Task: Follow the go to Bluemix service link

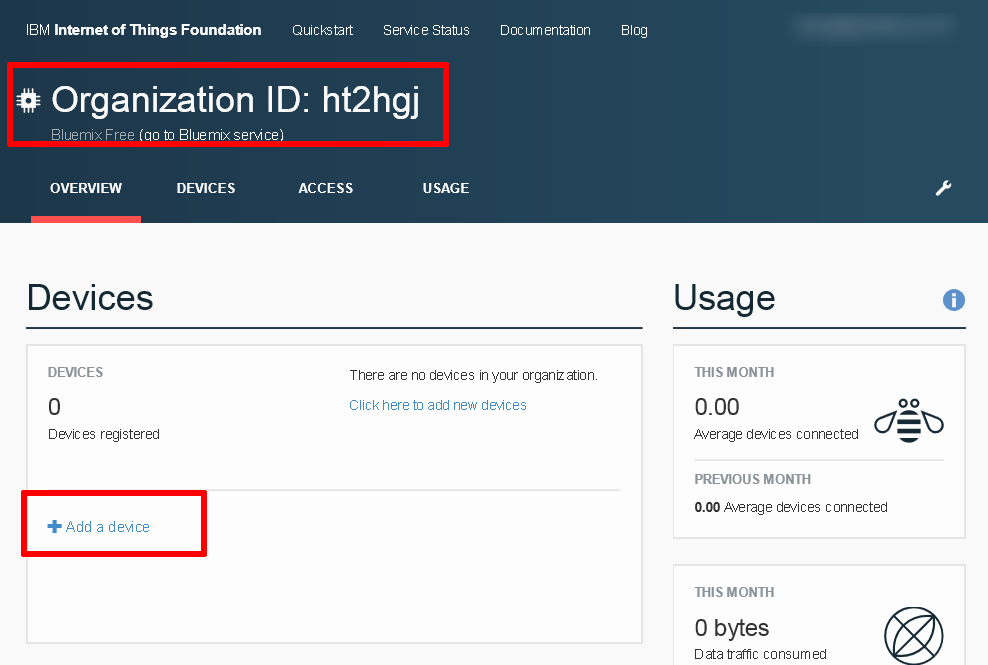Action: [211, 135]
